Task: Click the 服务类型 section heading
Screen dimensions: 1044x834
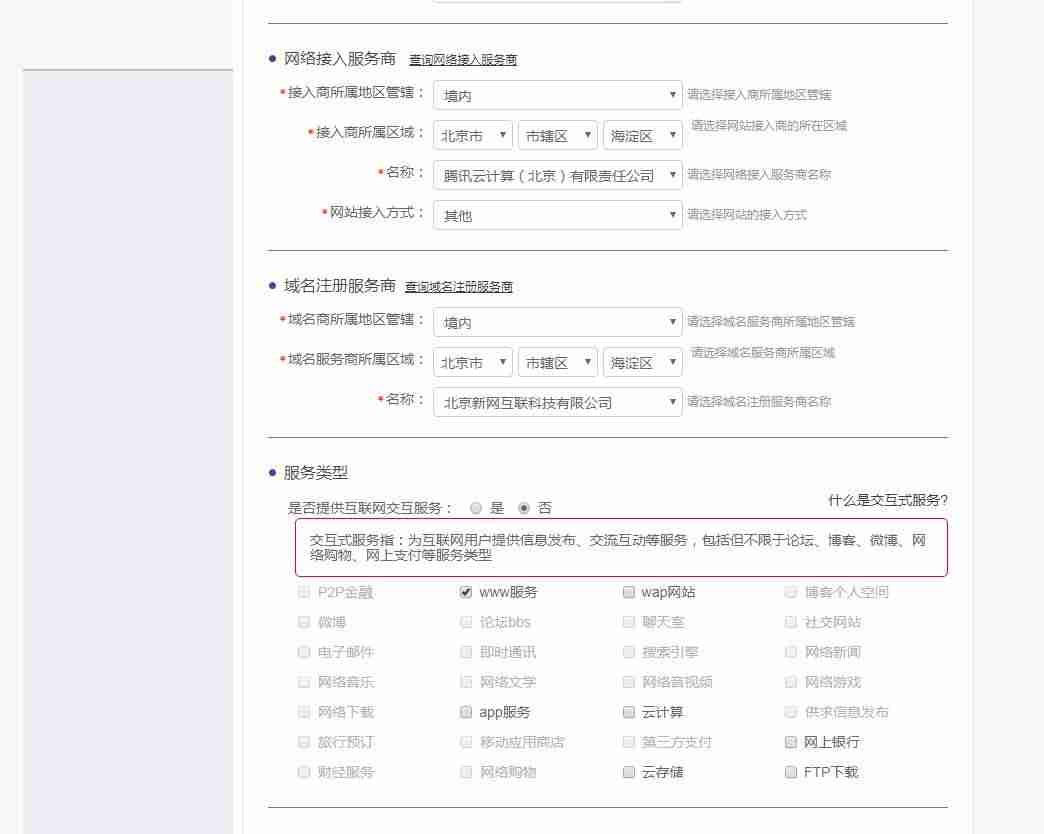Action: tap(316, 473)
